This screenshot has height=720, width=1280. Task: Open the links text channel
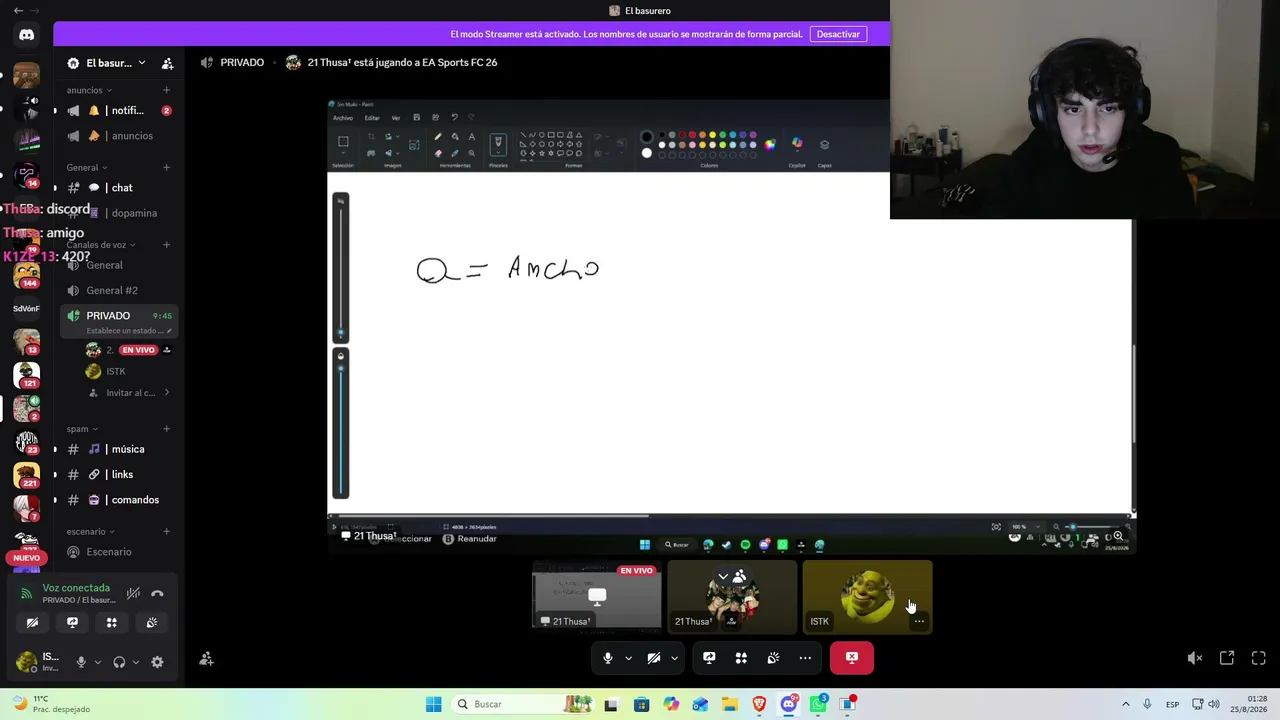coord(119,475)
